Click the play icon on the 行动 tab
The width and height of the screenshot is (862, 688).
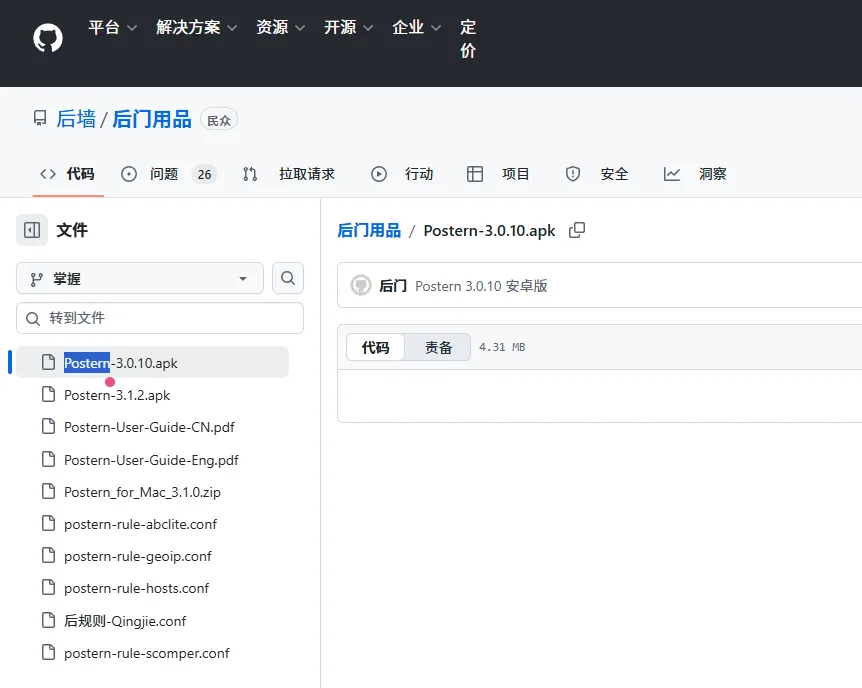pos(379,173)
